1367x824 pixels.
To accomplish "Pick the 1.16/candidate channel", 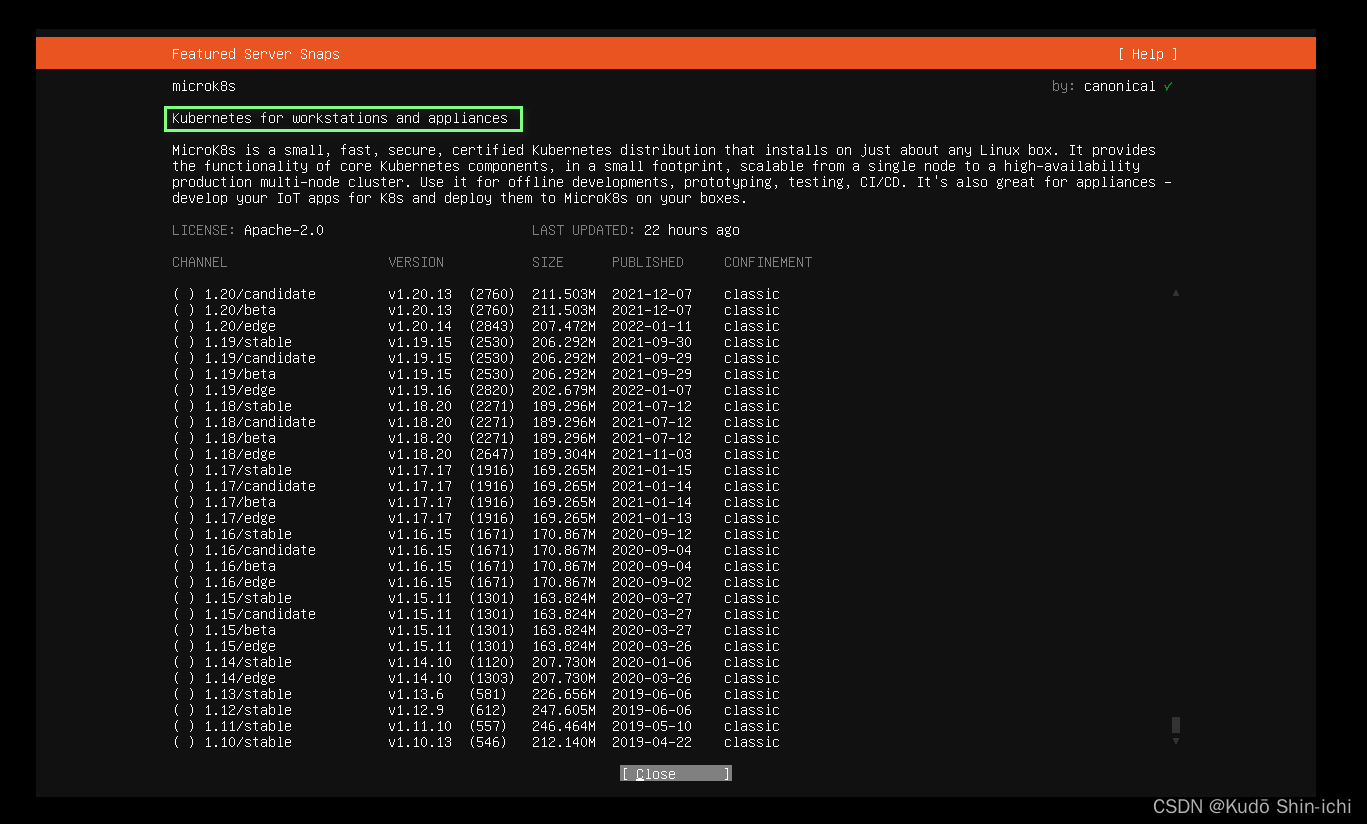I will (476, 550).
